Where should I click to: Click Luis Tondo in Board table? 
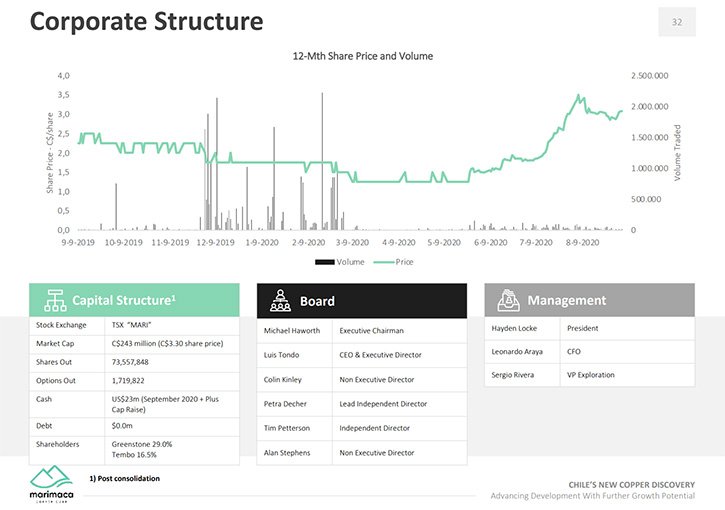[281, 355]
